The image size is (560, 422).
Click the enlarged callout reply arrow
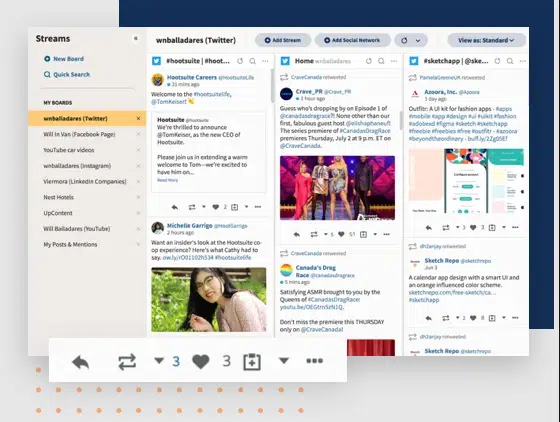pos(80,362)
